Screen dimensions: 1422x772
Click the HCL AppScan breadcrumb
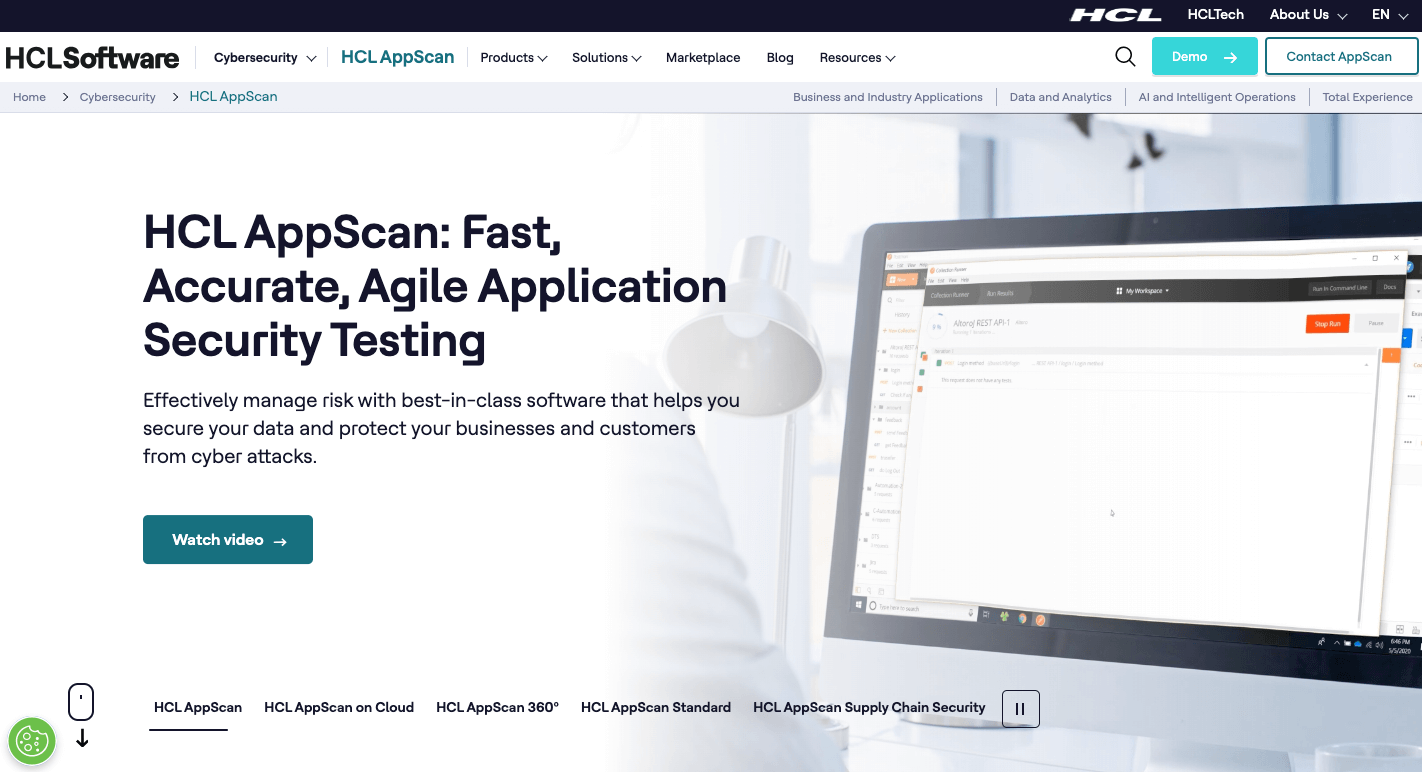(x=233, y=97)
